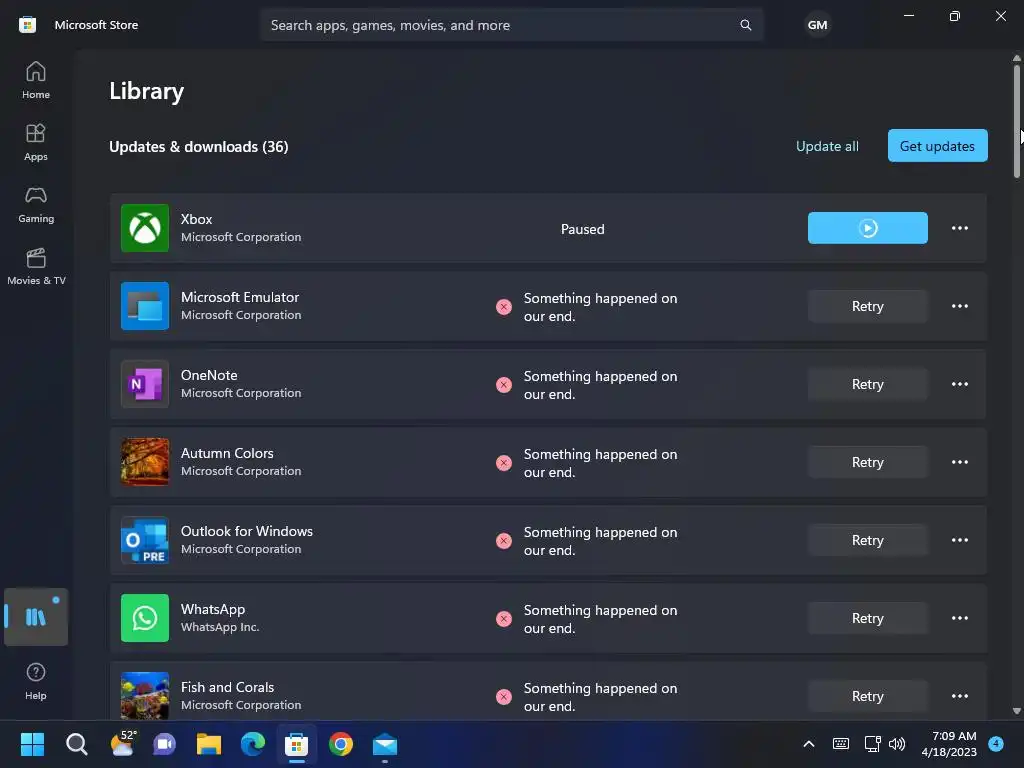Open the volume control in tray
The width and height of the screenshot is (1024, 768).
[x=897, y=744]
